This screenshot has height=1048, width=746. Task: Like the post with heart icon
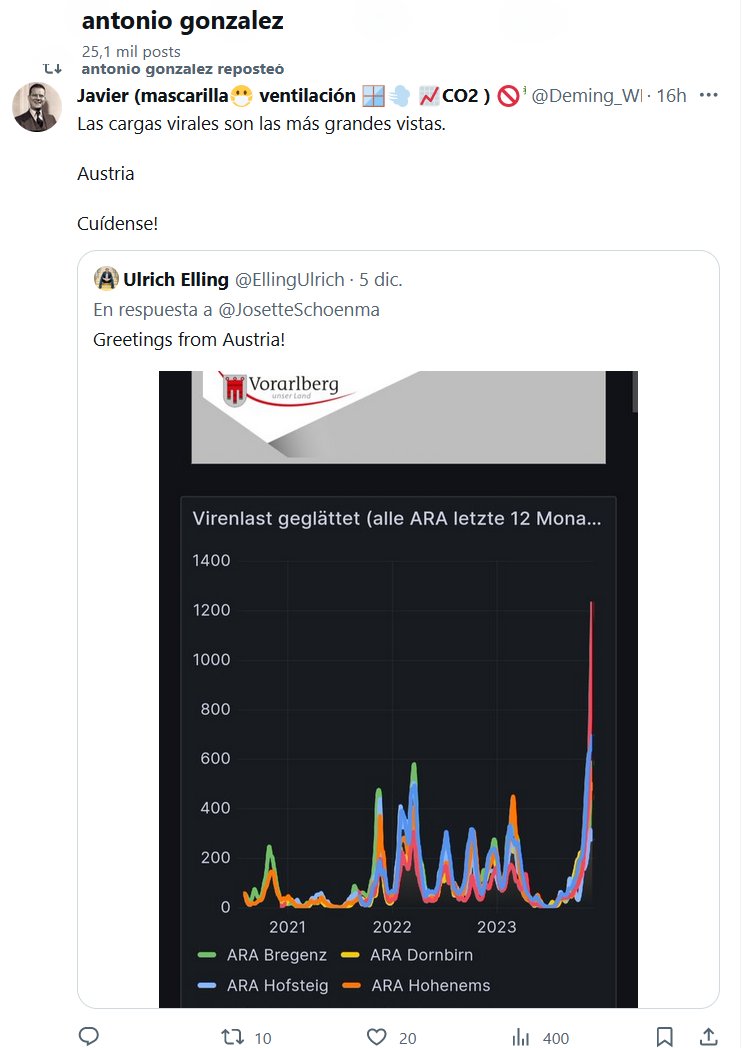click(x=377, y=1037)
